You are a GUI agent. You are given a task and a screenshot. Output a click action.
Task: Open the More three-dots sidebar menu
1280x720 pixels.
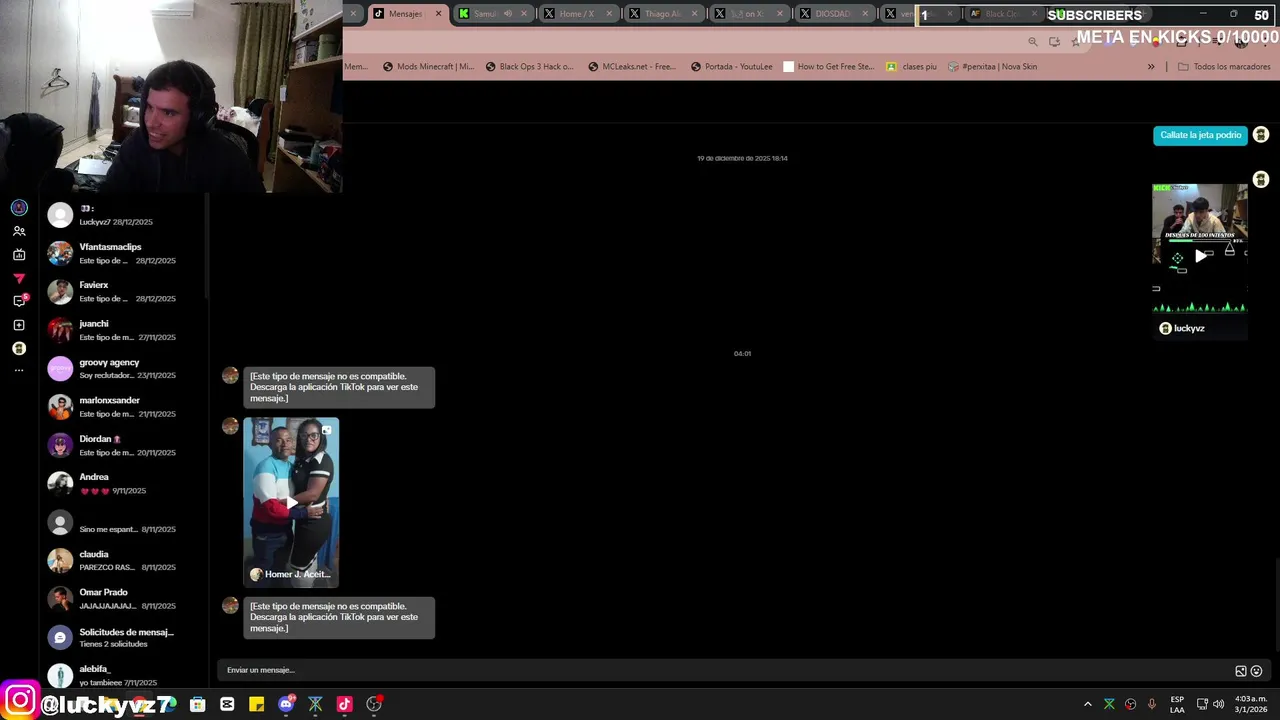[x=19, y=371]
